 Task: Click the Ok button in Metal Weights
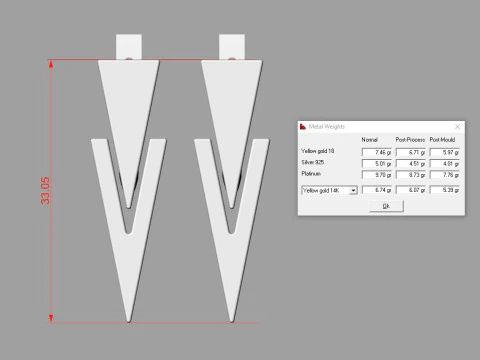(386, 206)
